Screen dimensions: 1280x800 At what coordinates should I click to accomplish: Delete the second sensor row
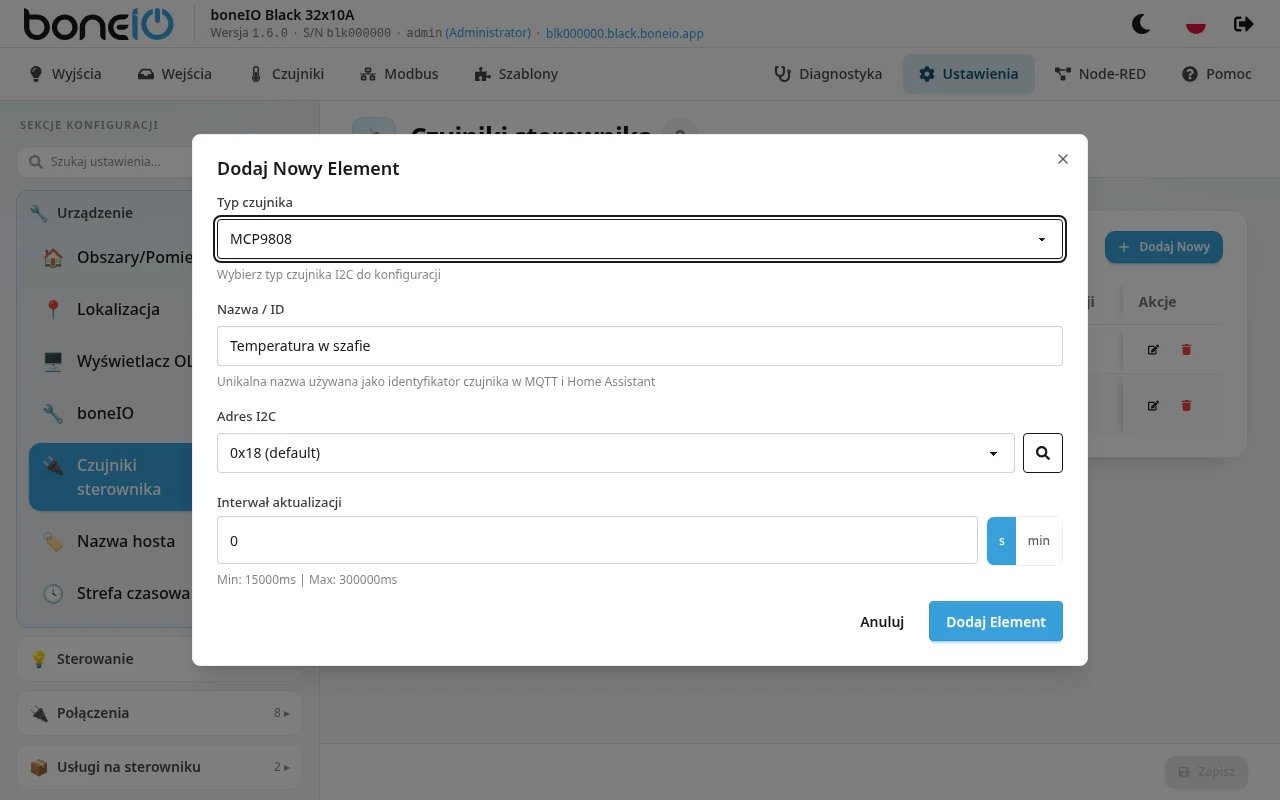1187,405
